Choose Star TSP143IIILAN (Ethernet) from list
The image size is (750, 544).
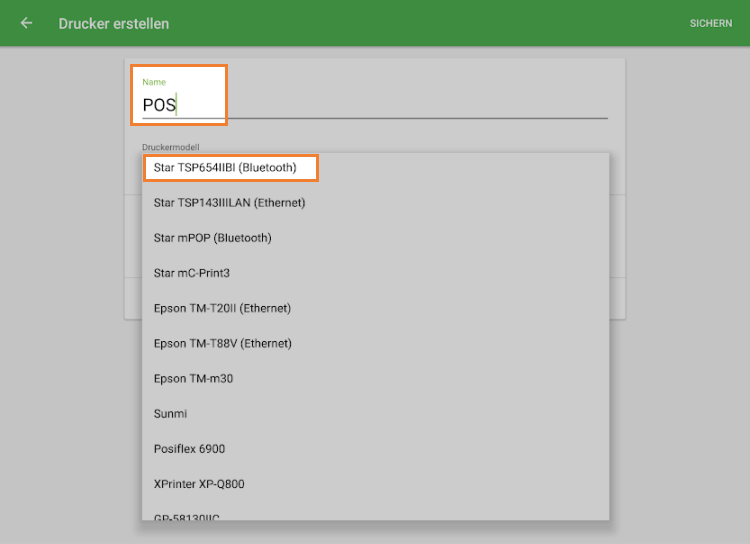[229, 203]
